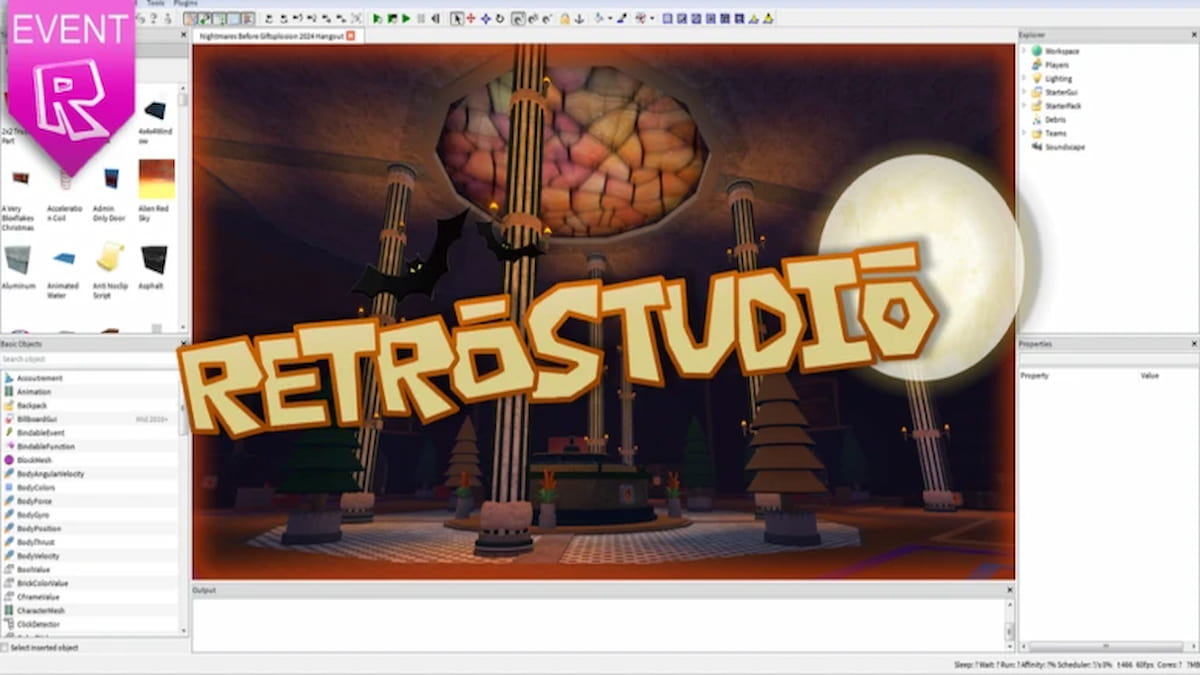Expand the Teams tree node
Image resolution: width=1200 pixels, height=675 pixels.
click(x=1024, y=133)
